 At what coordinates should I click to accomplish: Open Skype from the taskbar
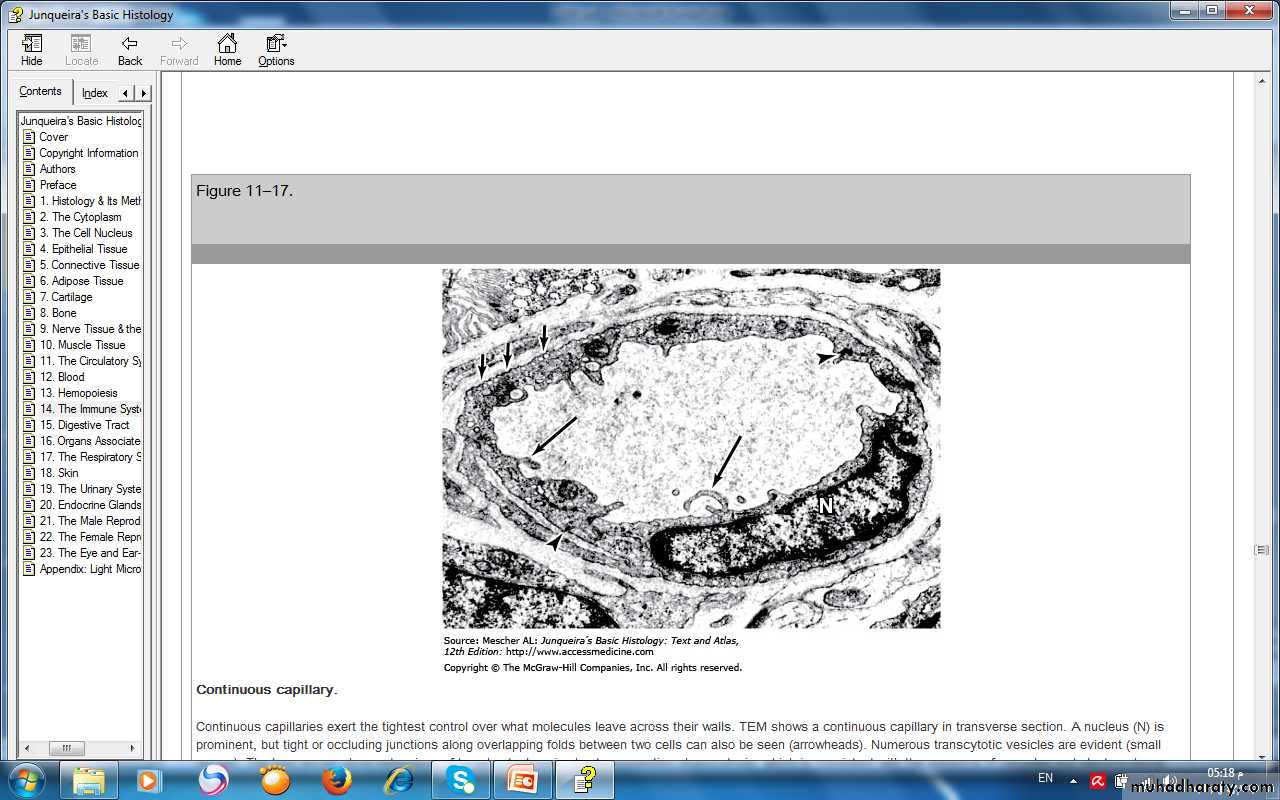(x=461, y=779)
